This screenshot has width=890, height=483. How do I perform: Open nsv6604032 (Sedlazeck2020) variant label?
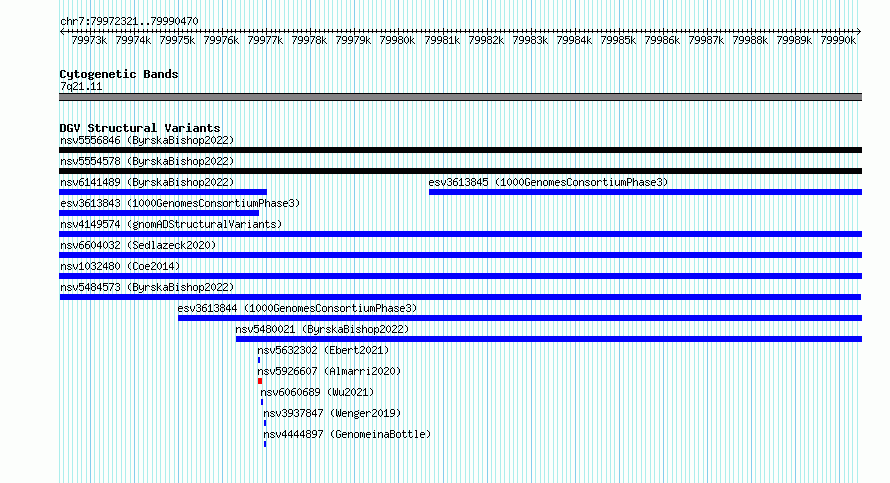click(x=138, y=245)
